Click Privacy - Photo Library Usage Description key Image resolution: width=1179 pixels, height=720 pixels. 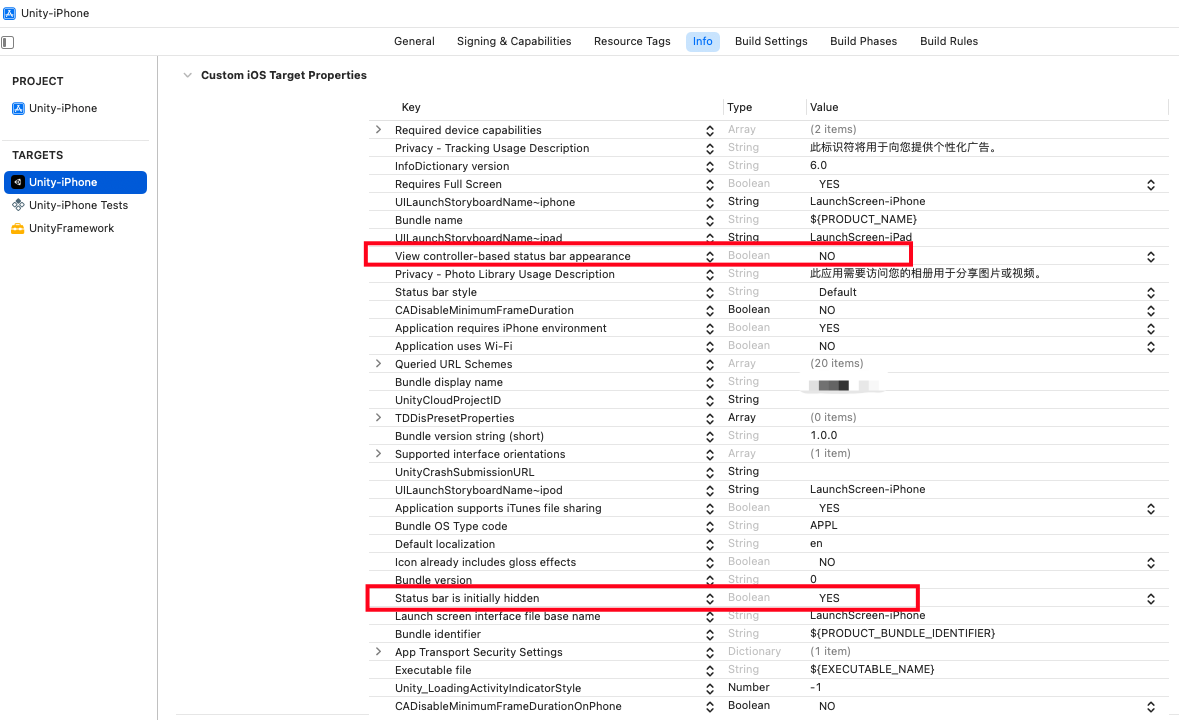pyautogui.click(x=505, y=274)
